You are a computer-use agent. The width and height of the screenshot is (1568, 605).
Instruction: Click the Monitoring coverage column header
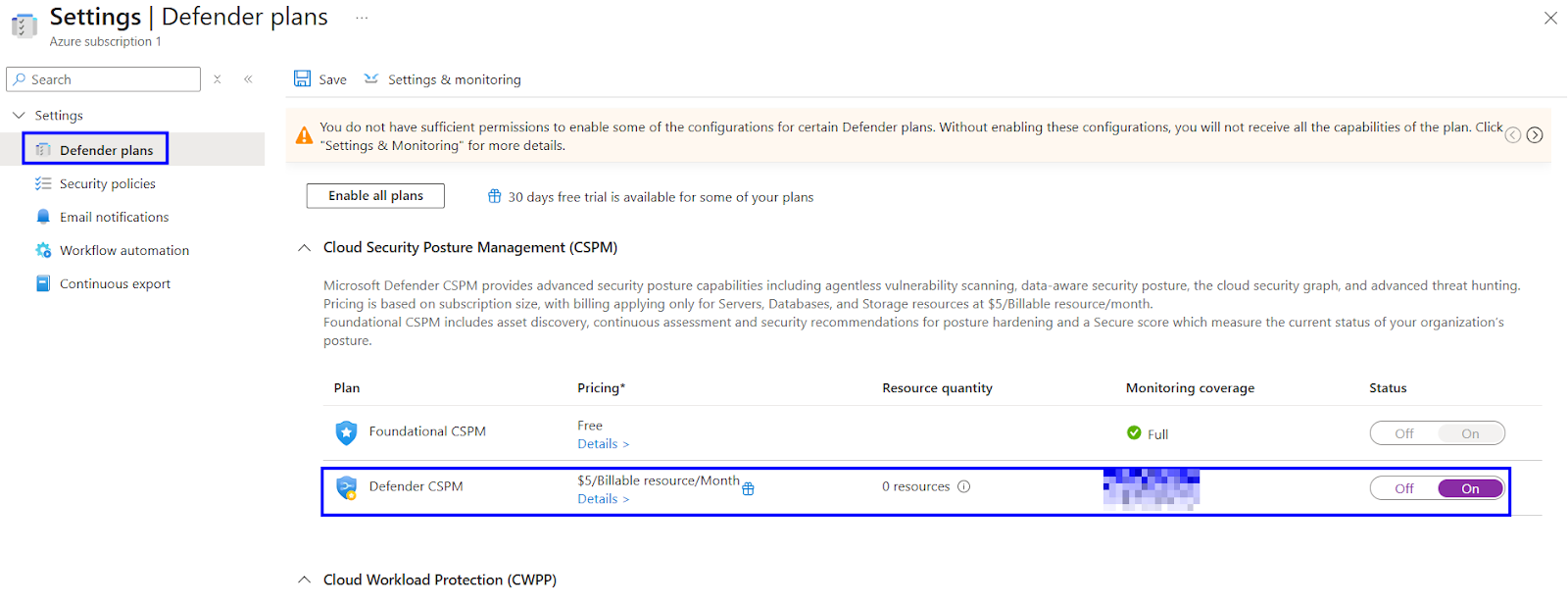[x=1190, y=388]
